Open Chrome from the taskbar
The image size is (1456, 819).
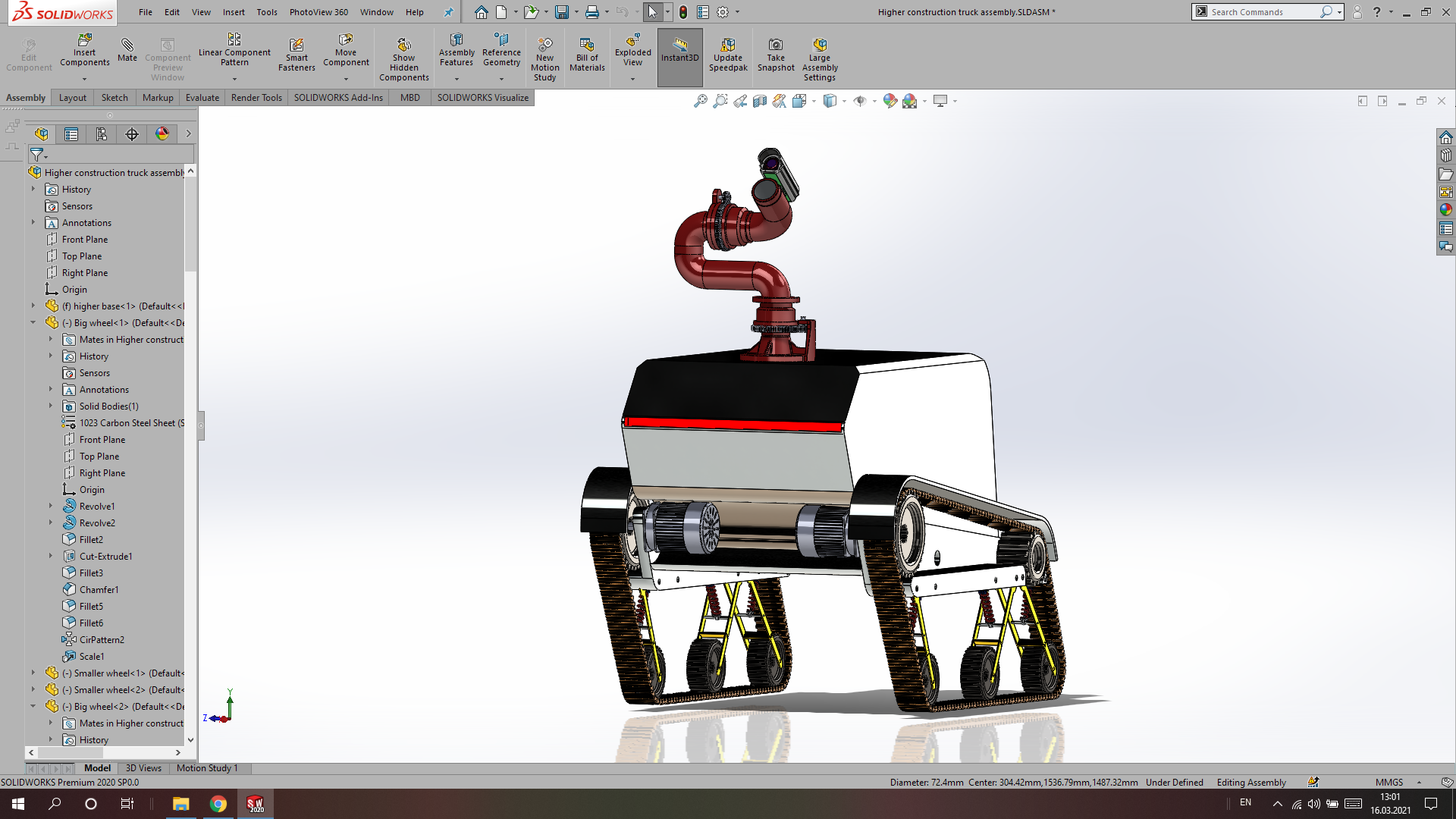[x=218, y=804]
